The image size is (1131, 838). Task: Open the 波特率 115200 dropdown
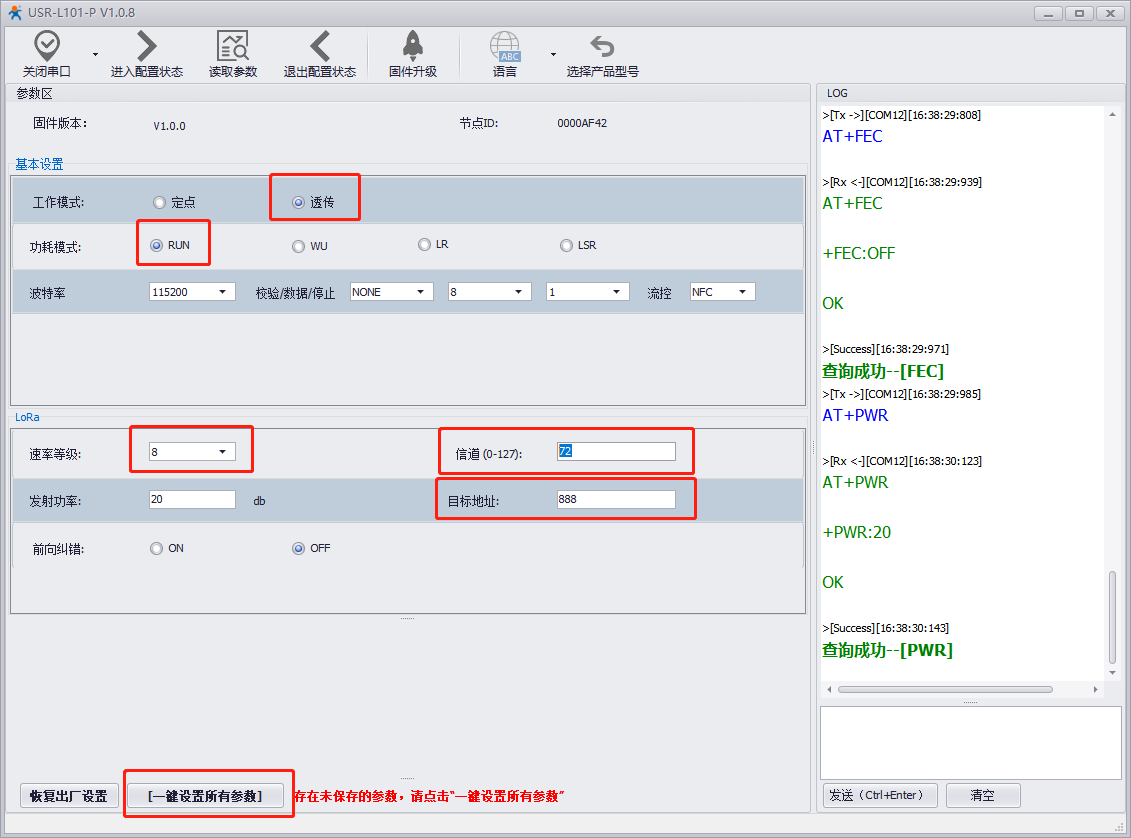(x=192, y=292)
